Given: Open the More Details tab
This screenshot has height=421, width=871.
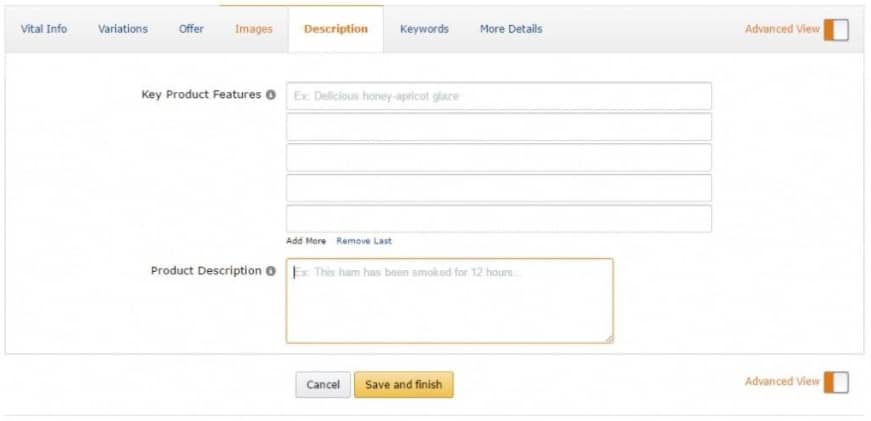Looking at the screenshot, I should click(511, 29).
